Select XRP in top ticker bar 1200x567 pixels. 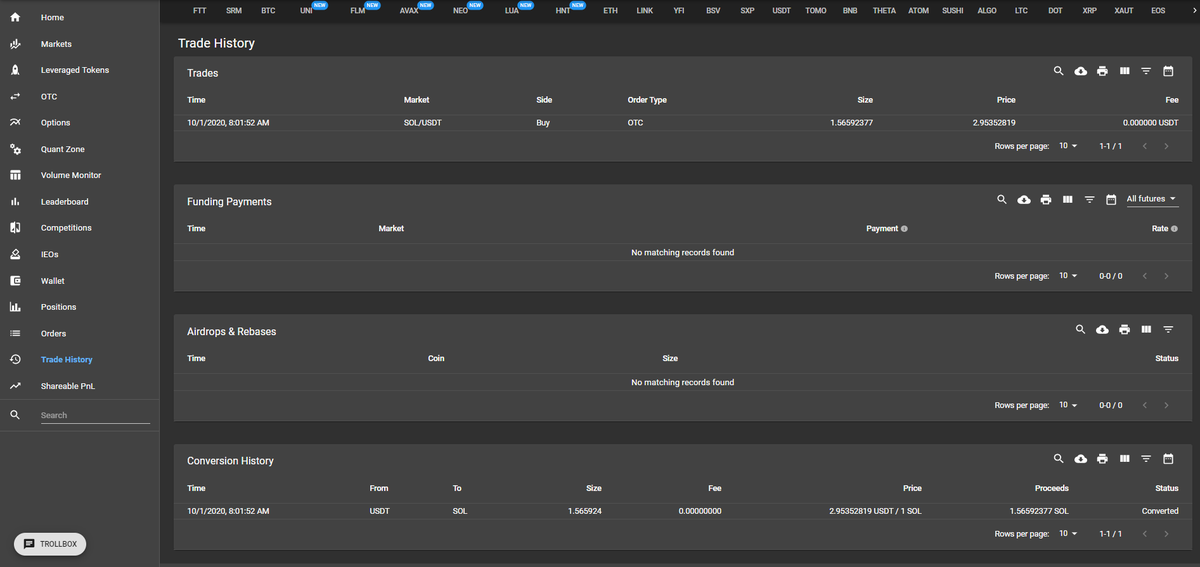point(1090,10)
